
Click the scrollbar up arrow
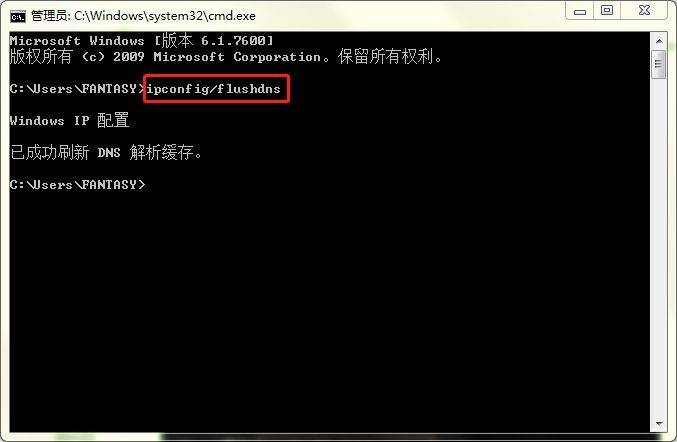(x=659, y=41)
